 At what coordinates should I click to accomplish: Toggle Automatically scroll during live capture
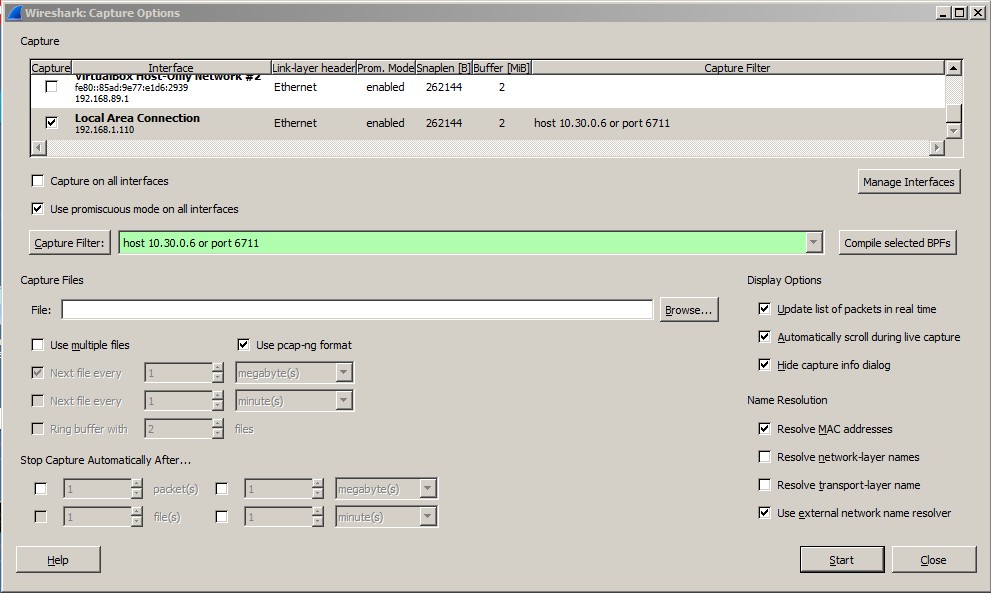764,336
